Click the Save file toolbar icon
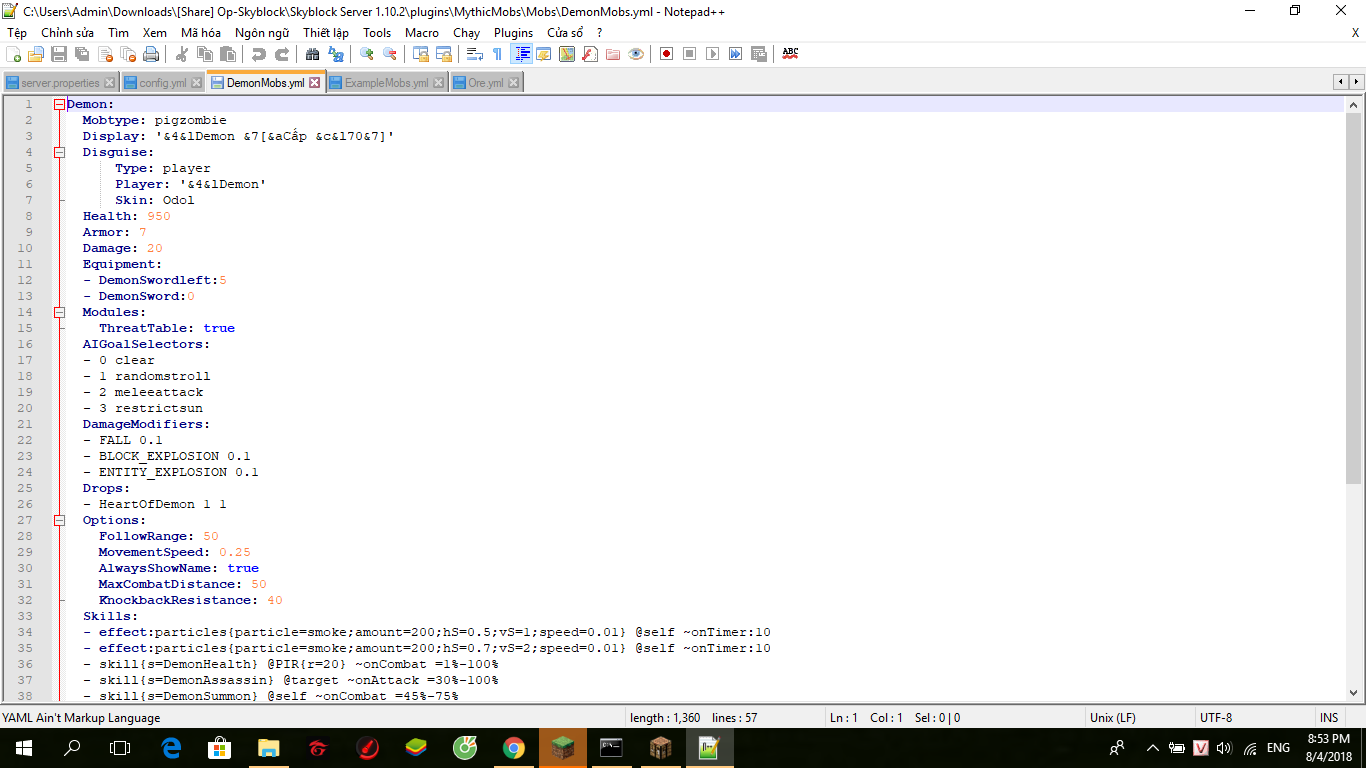The width and height of the screenshot is (1366, 768). [59, 54]
